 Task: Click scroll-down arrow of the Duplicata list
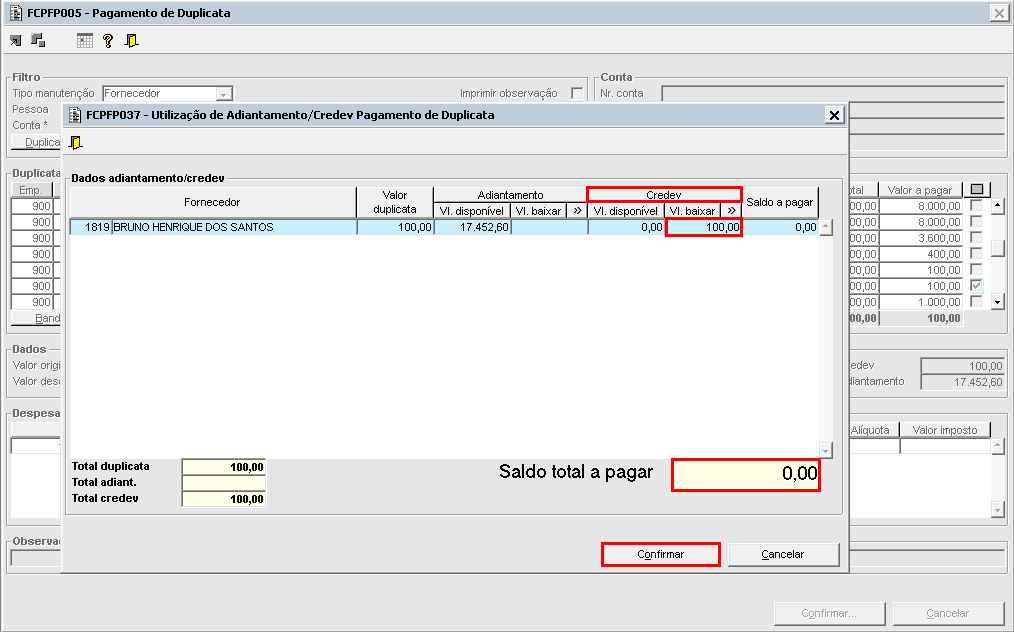pyautogui.click(x=997, y=302)
